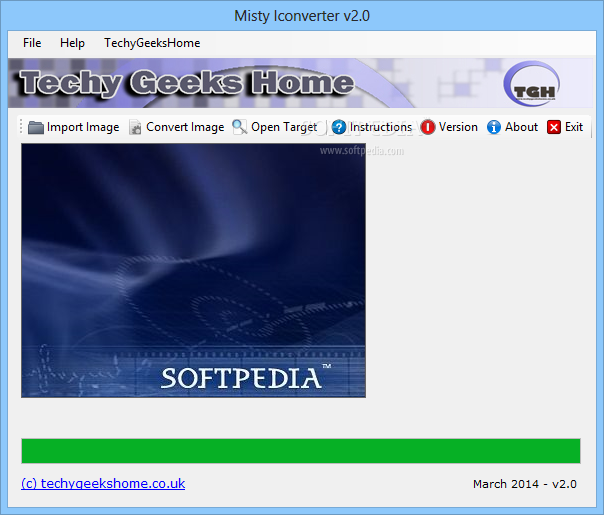
Task: Click the Convert Image icon
Action: pyautogui.click(x=135, y=127)
